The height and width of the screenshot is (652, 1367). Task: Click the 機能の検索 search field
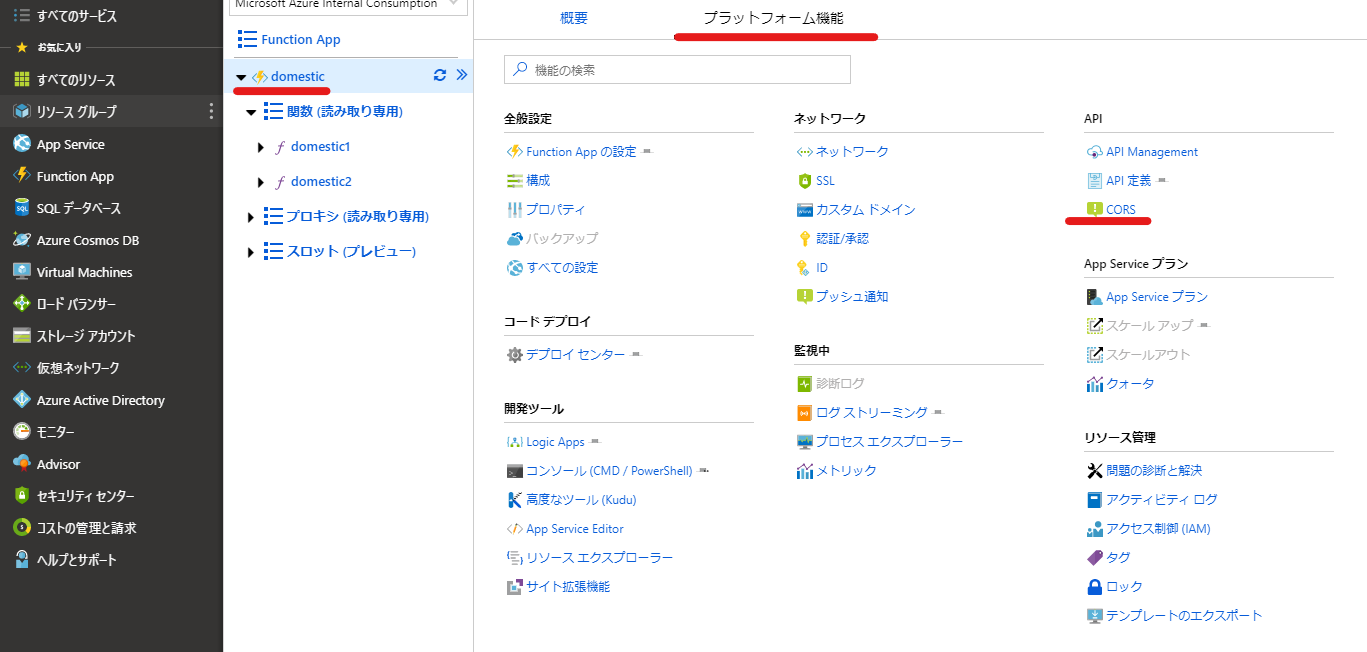tap(678, 70)
